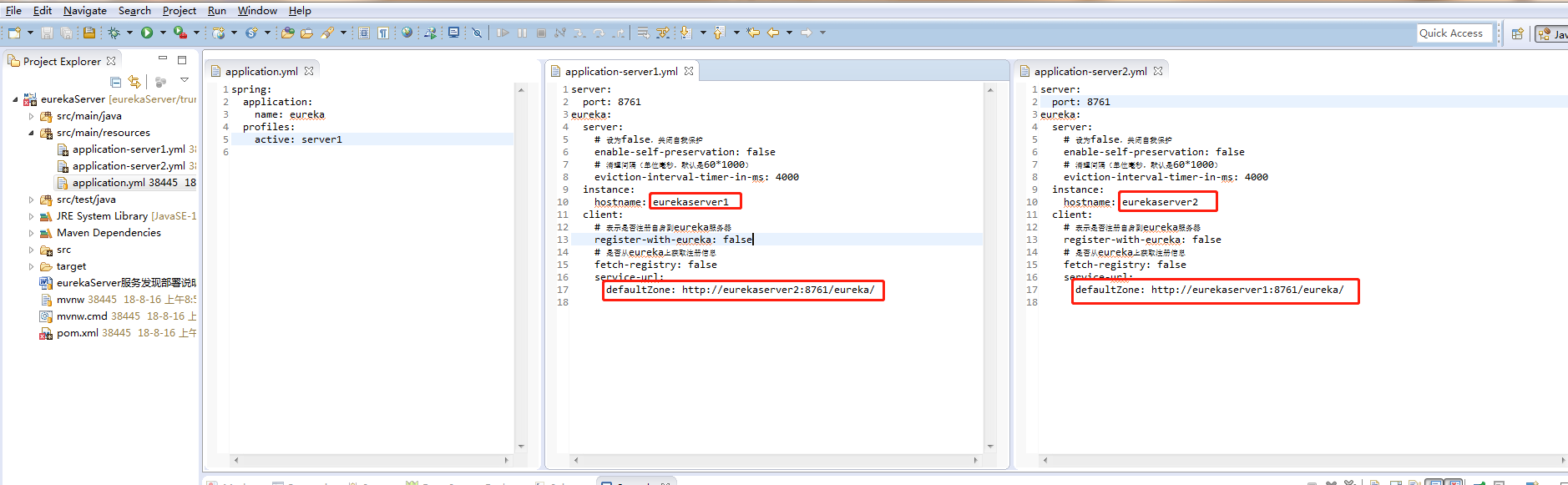Collapse the src/main/resources folder
The width and height of the screenshot is (1568, 485).
tap(32, 133)
